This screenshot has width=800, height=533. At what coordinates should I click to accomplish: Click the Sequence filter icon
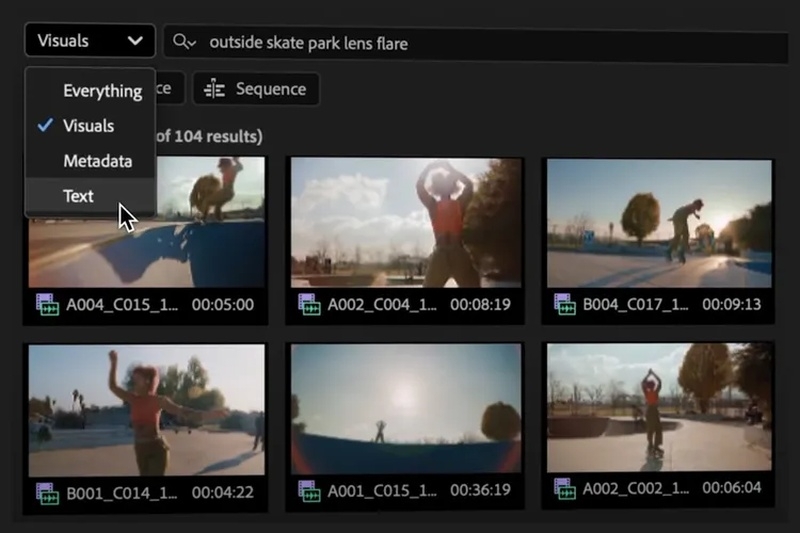pyautogui.click(x=214, y=89)
